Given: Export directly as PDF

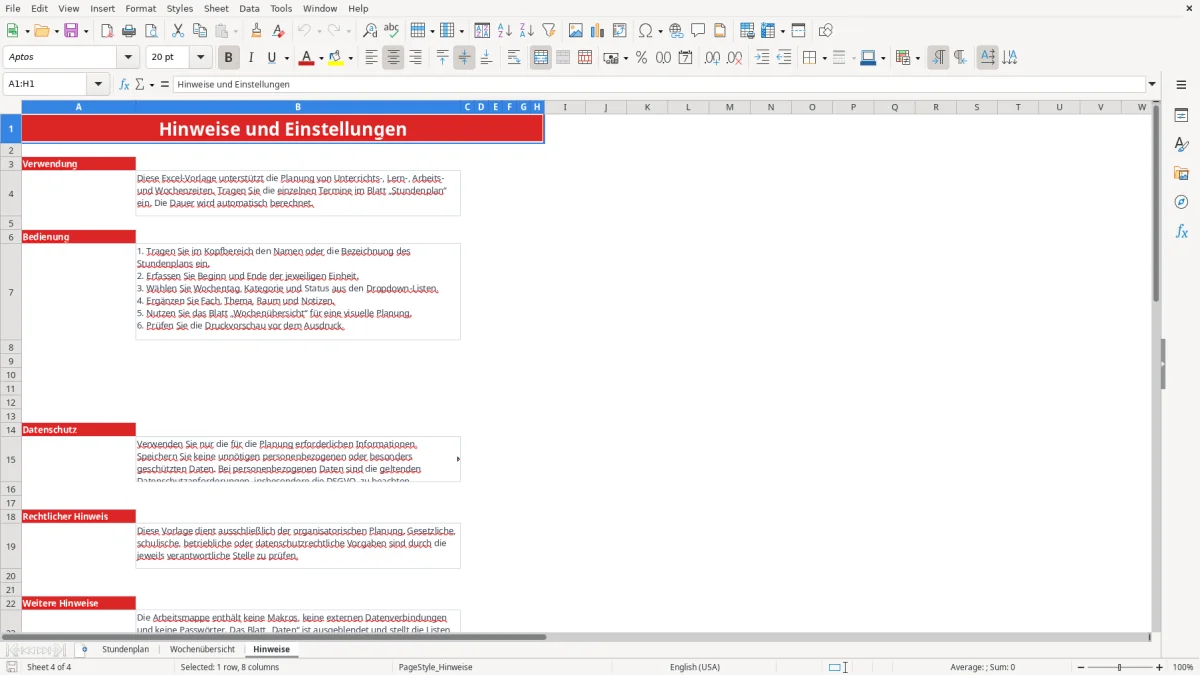Looking at the screenshot, I should 107,31.
